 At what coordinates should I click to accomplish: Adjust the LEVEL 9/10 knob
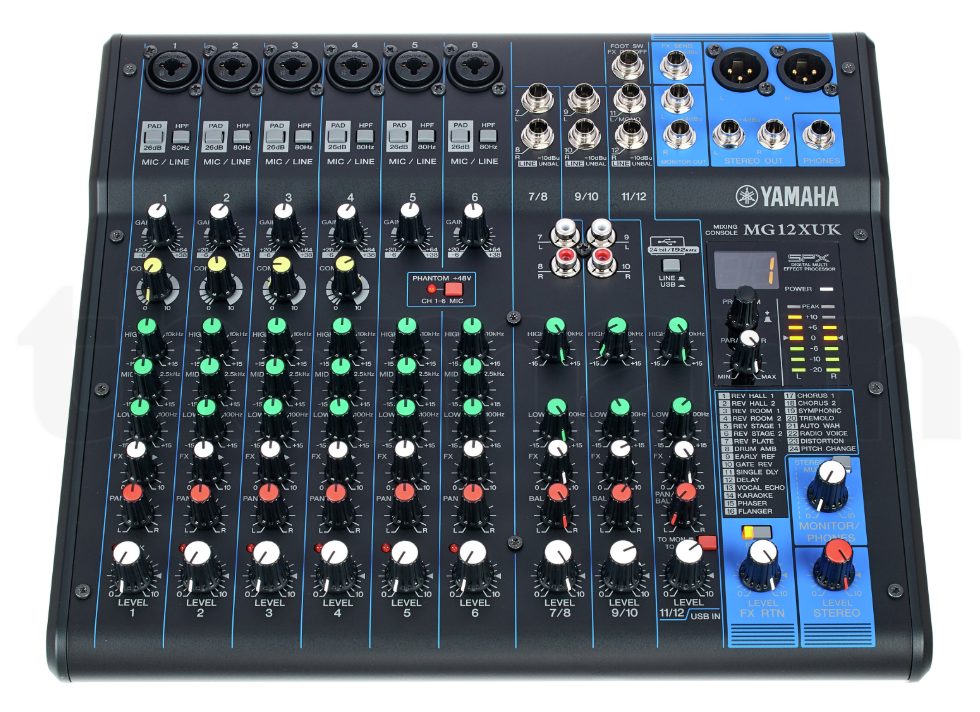pyautogui.click(x=623, y=566)
